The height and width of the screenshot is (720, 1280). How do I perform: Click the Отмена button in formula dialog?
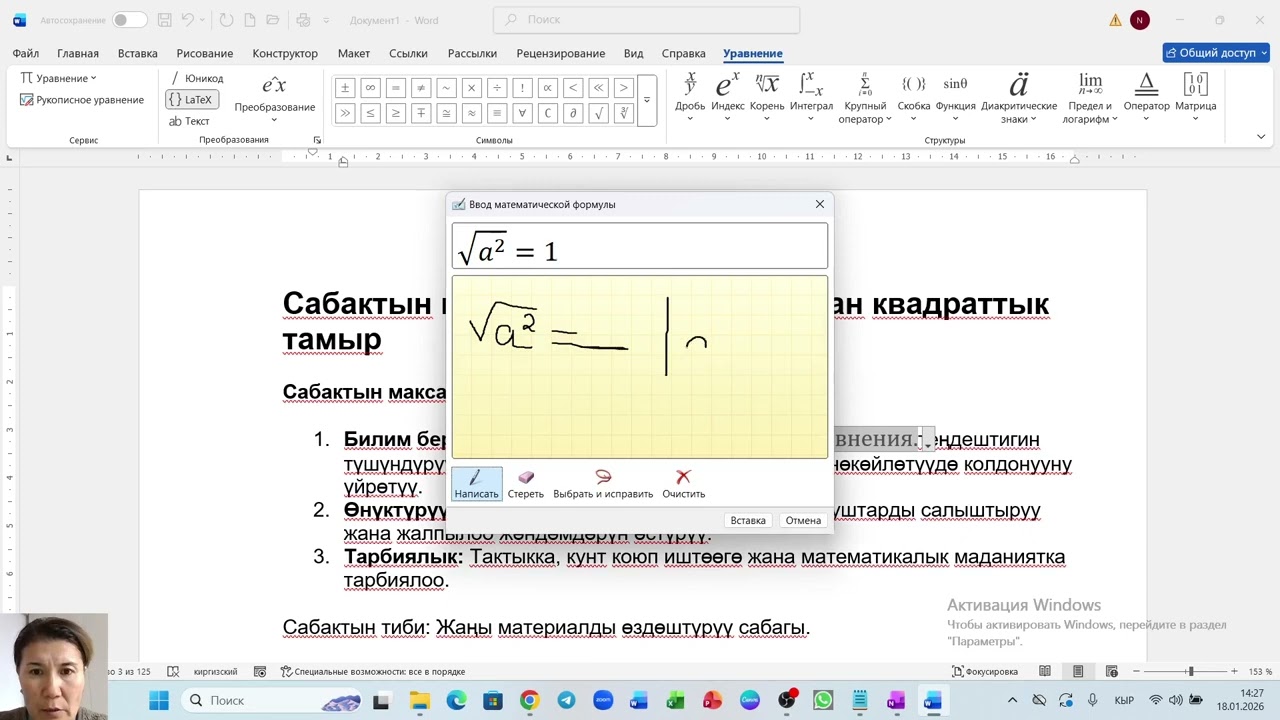[803, 520]
